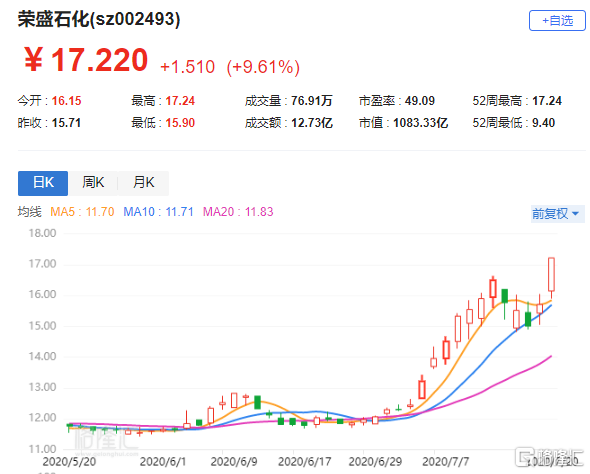
Task: Click the 市盈率 value 49.09
Action: coord(420,101)
